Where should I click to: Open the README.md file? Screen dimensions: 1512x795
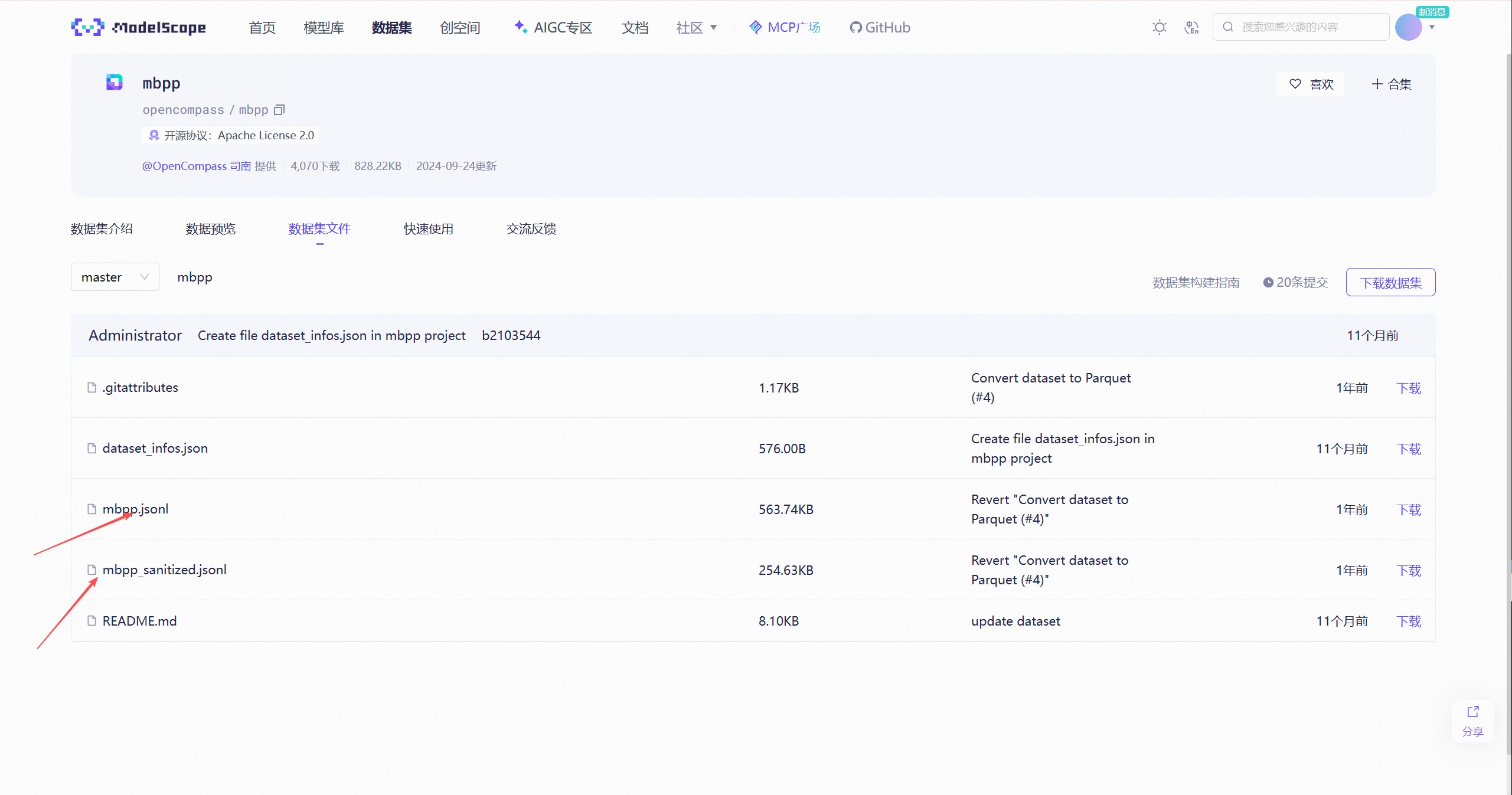(x=140, y=621)
